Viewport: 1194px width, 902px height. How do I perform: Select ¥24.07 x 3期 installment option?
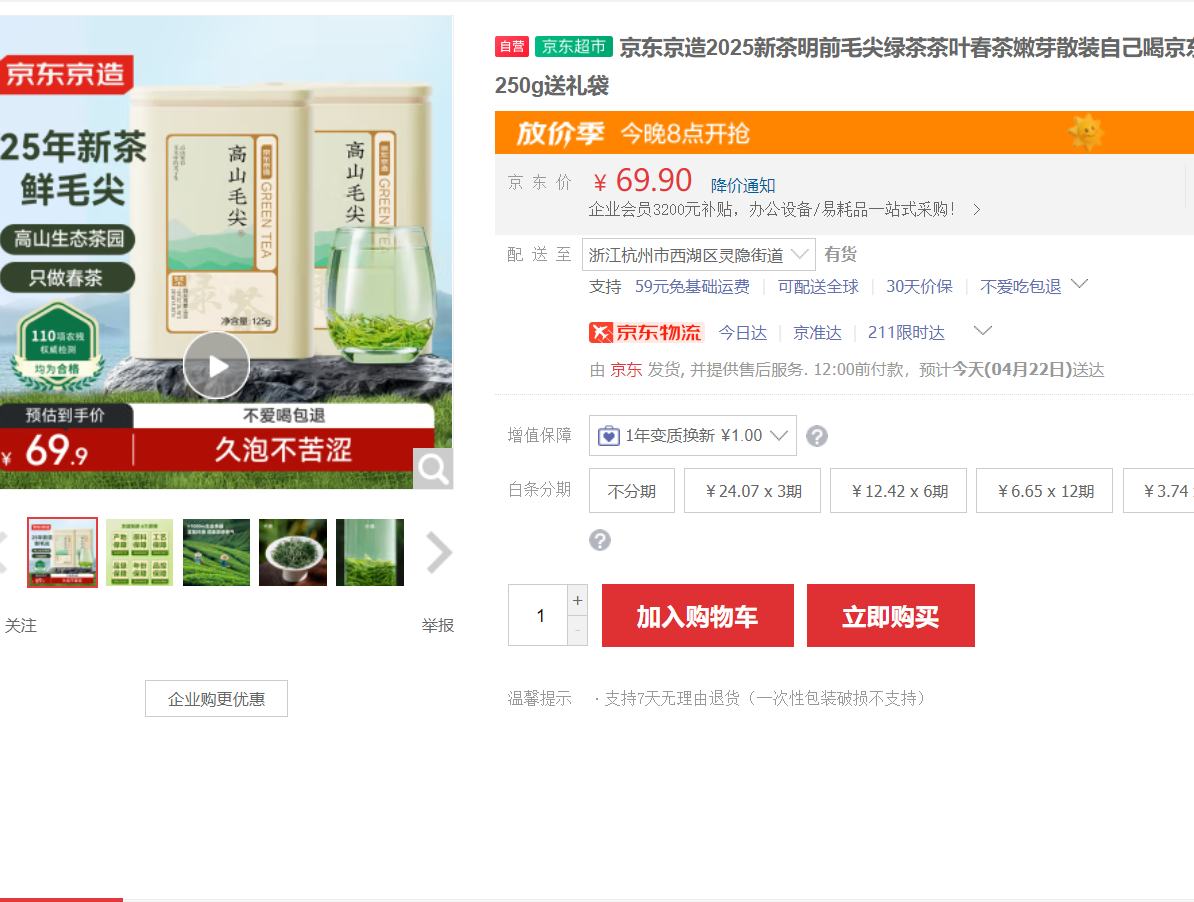point(753,491)
